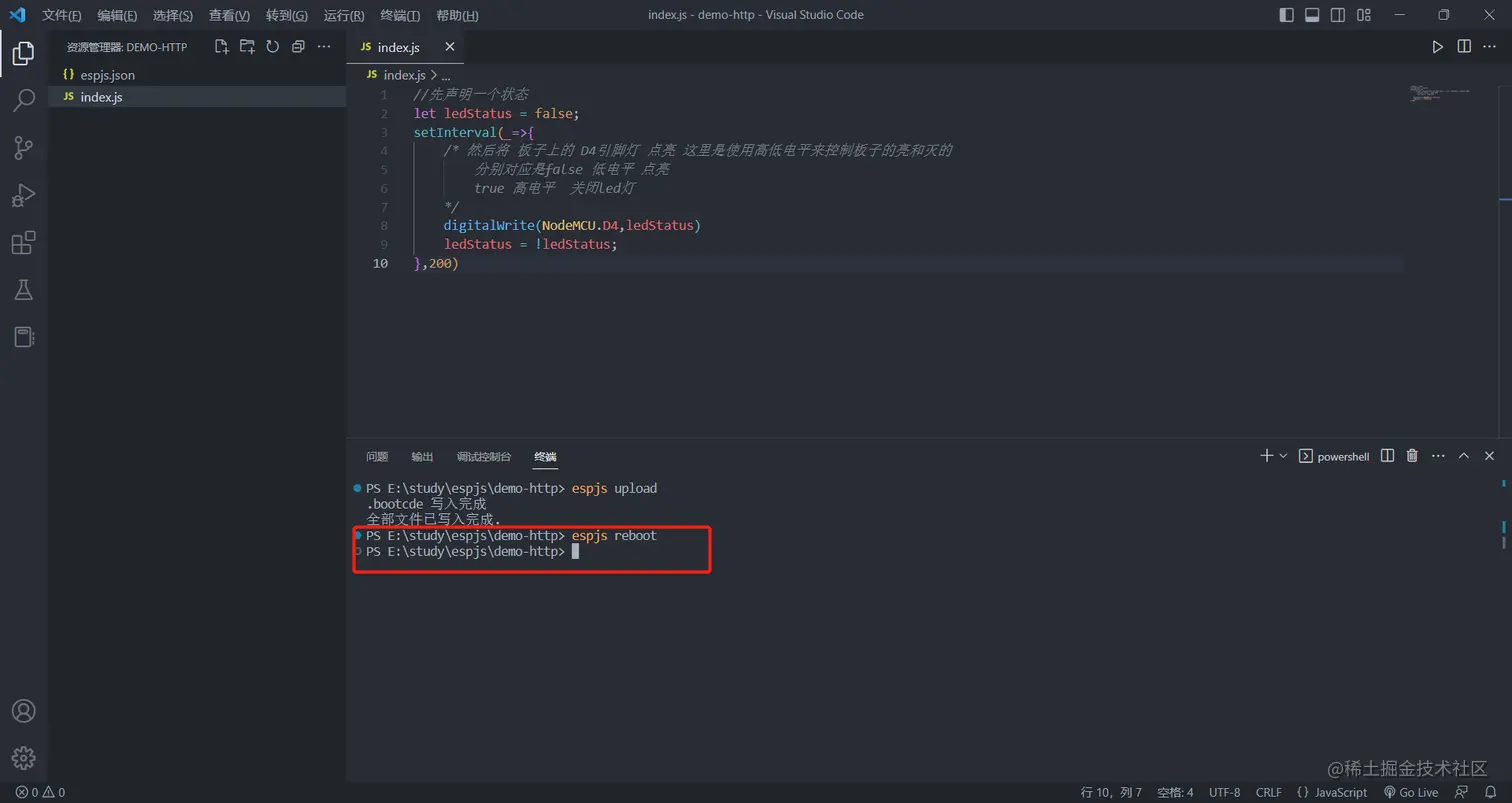Open explorer more actions ellipsis

pos(324,47)
